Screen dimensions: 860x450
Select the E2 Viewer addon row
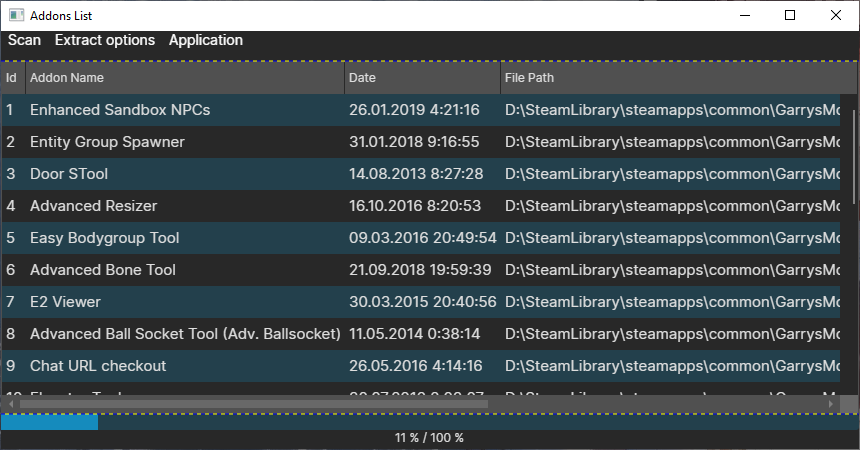point(65,302)
